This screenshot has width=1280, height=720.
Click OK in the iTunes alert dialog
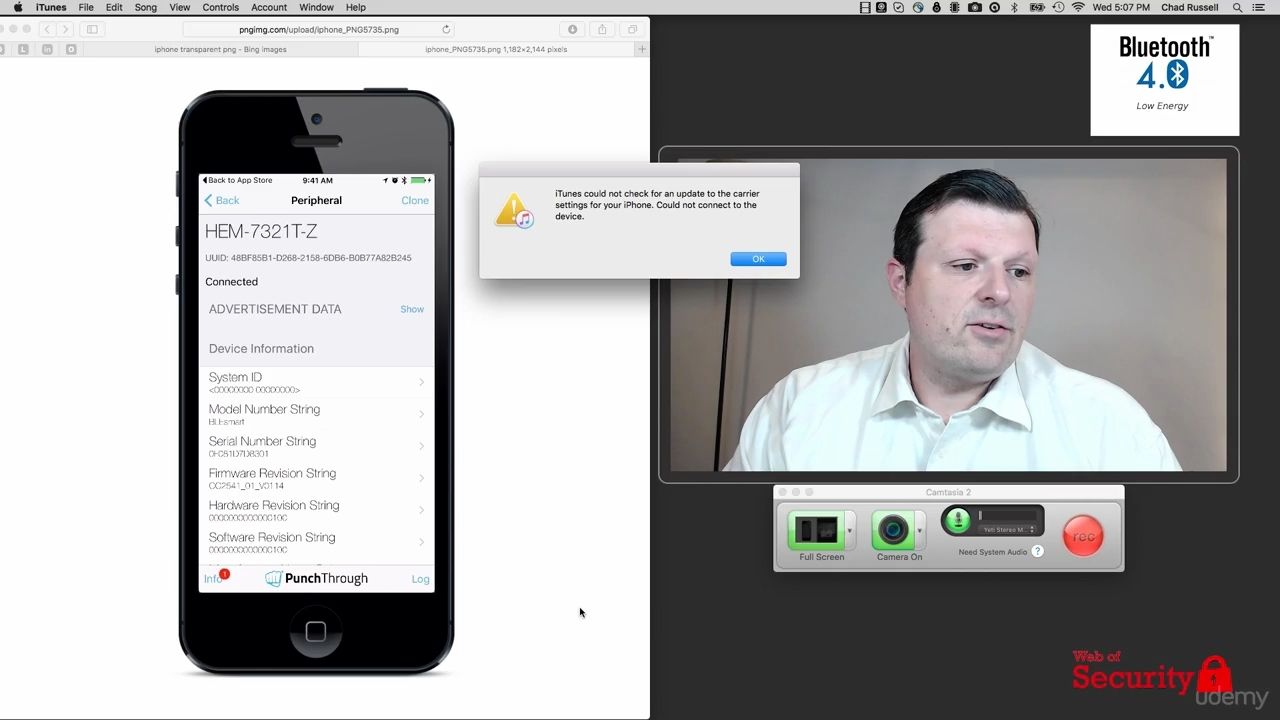(x=758, y=259)
